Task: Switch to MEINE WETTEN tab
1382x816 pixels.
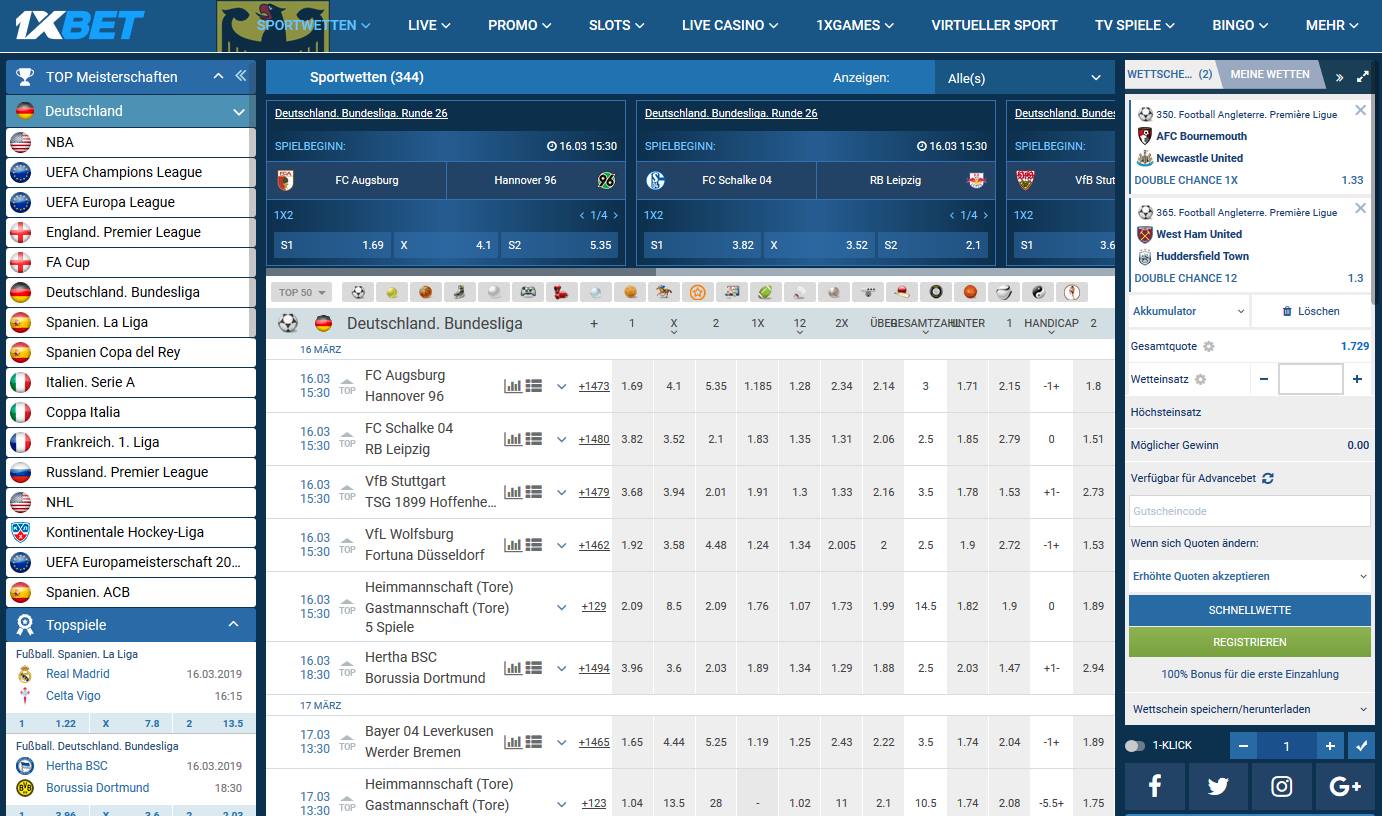Action: tap(1270, 74)
